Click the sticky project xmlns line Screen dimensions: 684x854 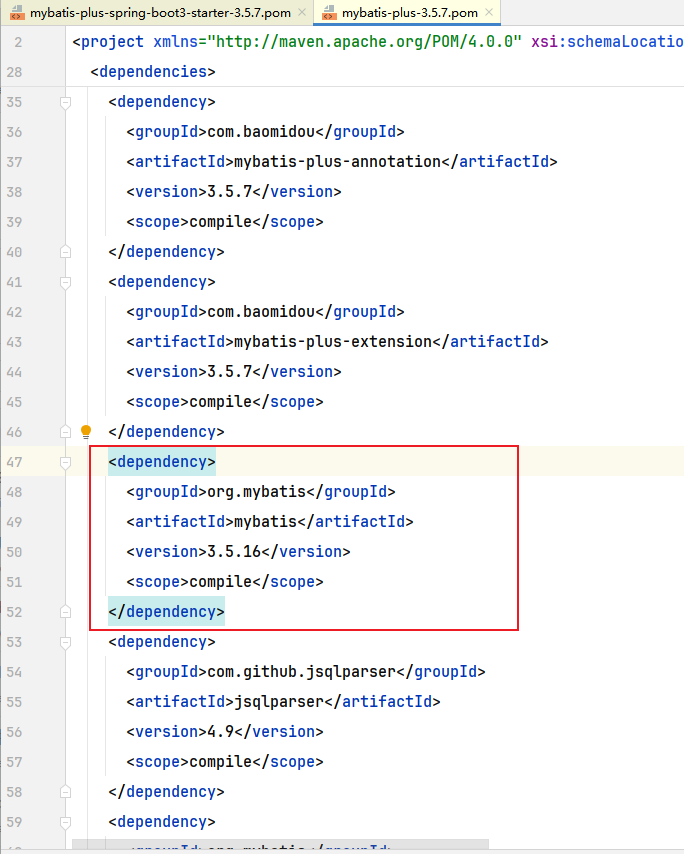[377, 42]
